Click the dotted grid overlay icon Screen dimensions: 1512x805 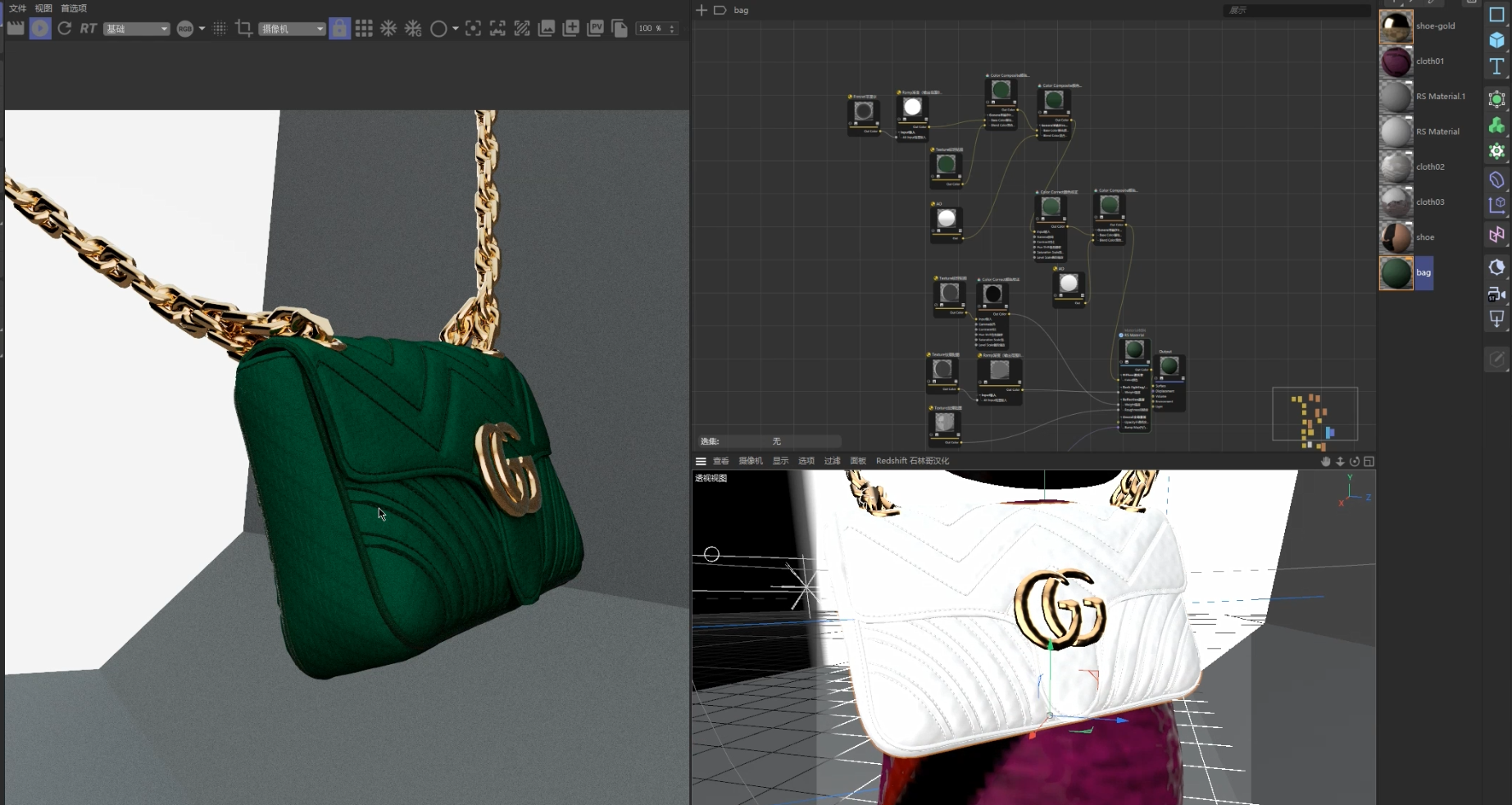(220, 29)
